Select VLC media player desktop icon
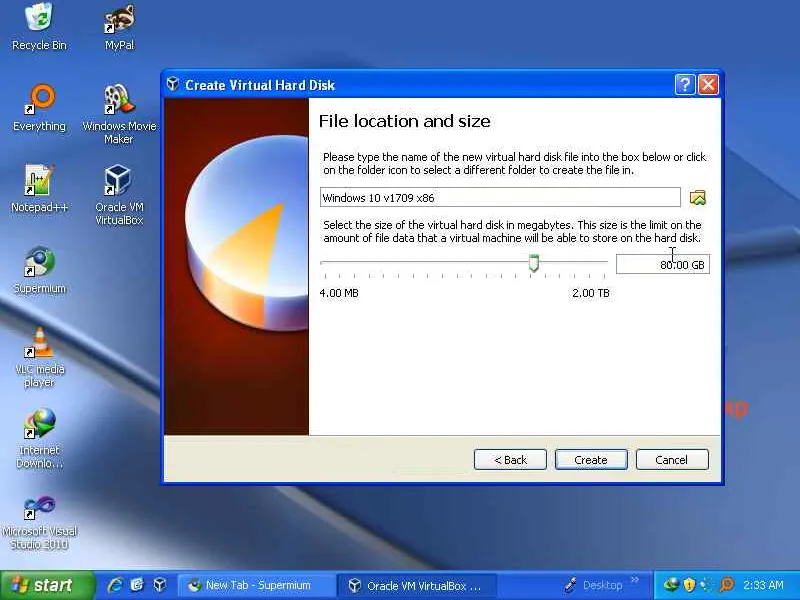Image resolution: width=800 pixels, height=600 pixels. coord(39,357)
